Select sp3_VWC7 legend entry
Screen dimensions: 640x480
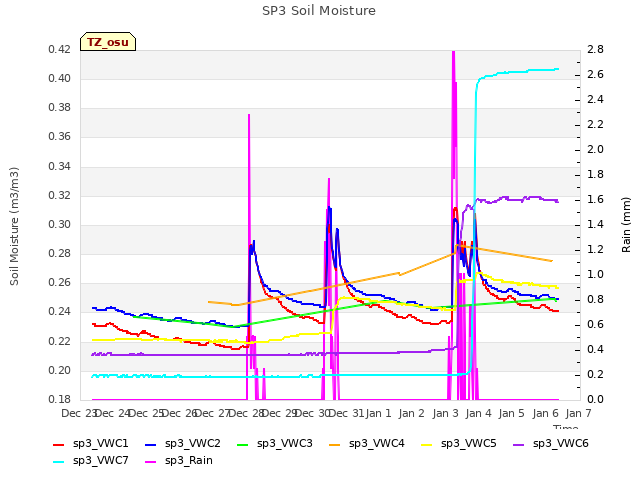tap(91, 460)
